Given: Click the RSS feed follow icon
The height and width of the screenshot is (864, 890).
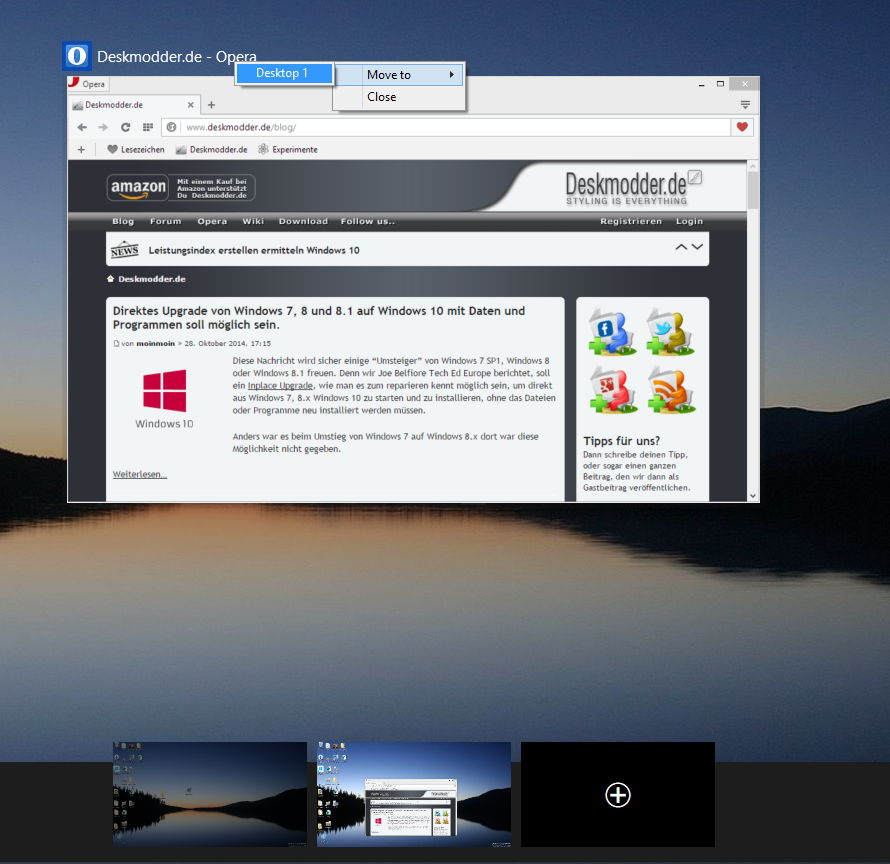Looking at the screenshot, I should point(671,390).
